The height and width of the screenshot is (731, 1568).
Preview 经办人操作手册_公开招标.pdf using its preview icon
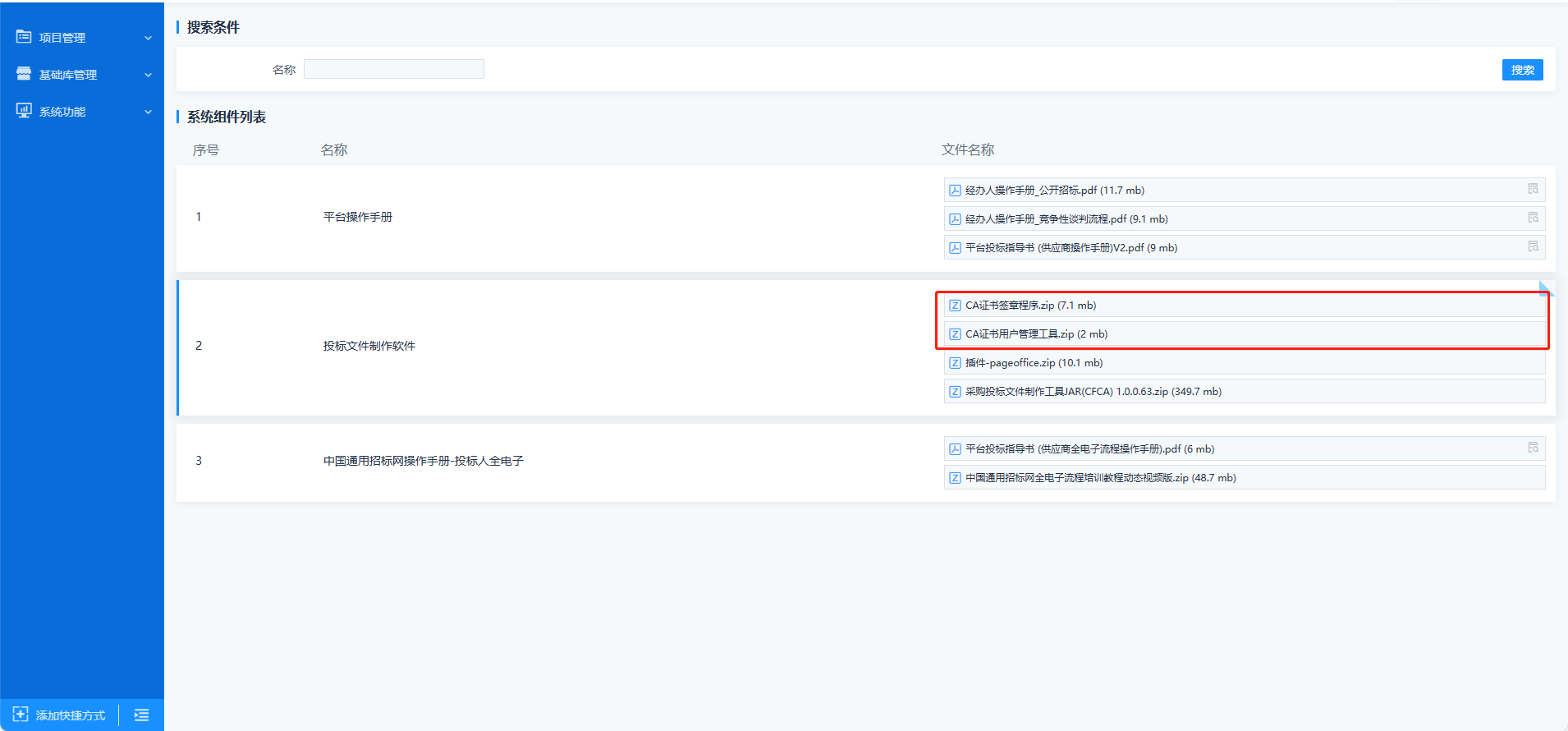click(x=1533, y=189)
